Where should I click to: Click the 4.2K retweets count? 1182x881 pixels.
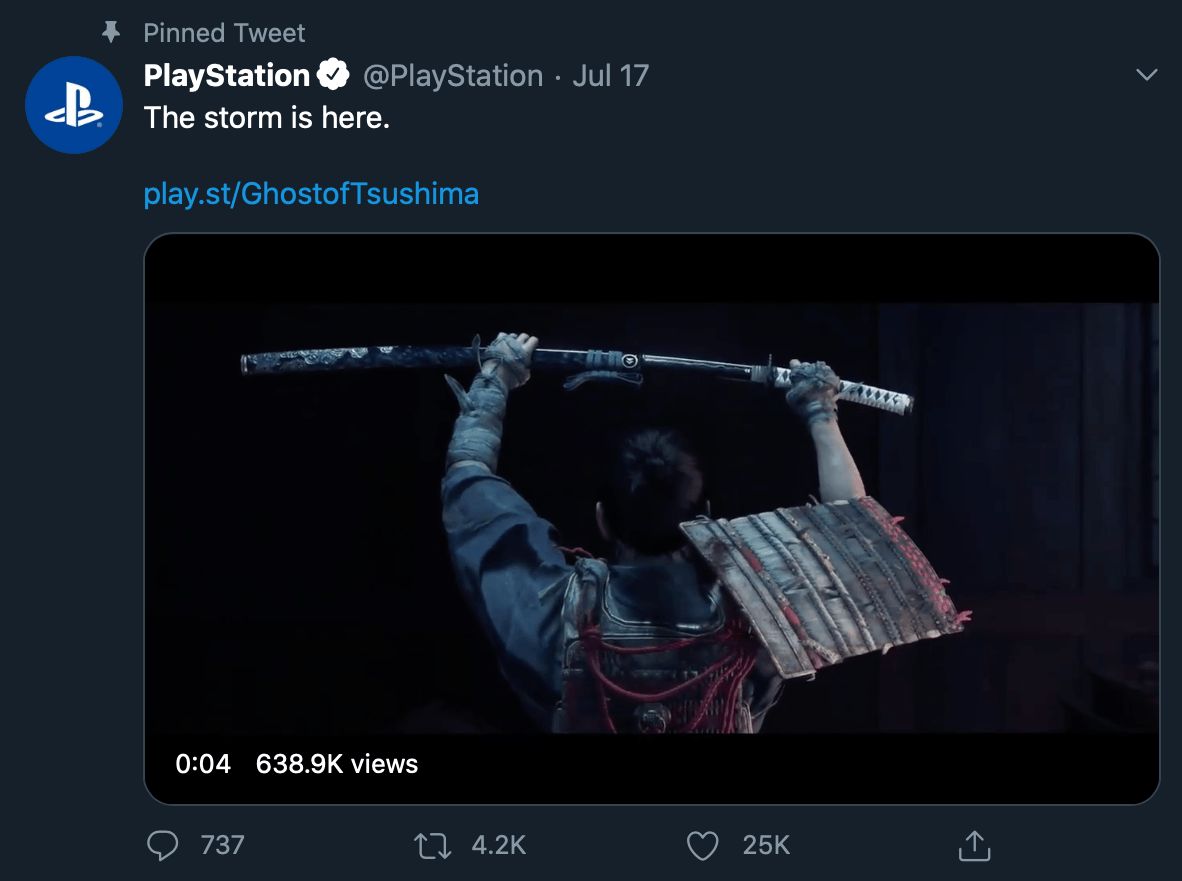498,846
